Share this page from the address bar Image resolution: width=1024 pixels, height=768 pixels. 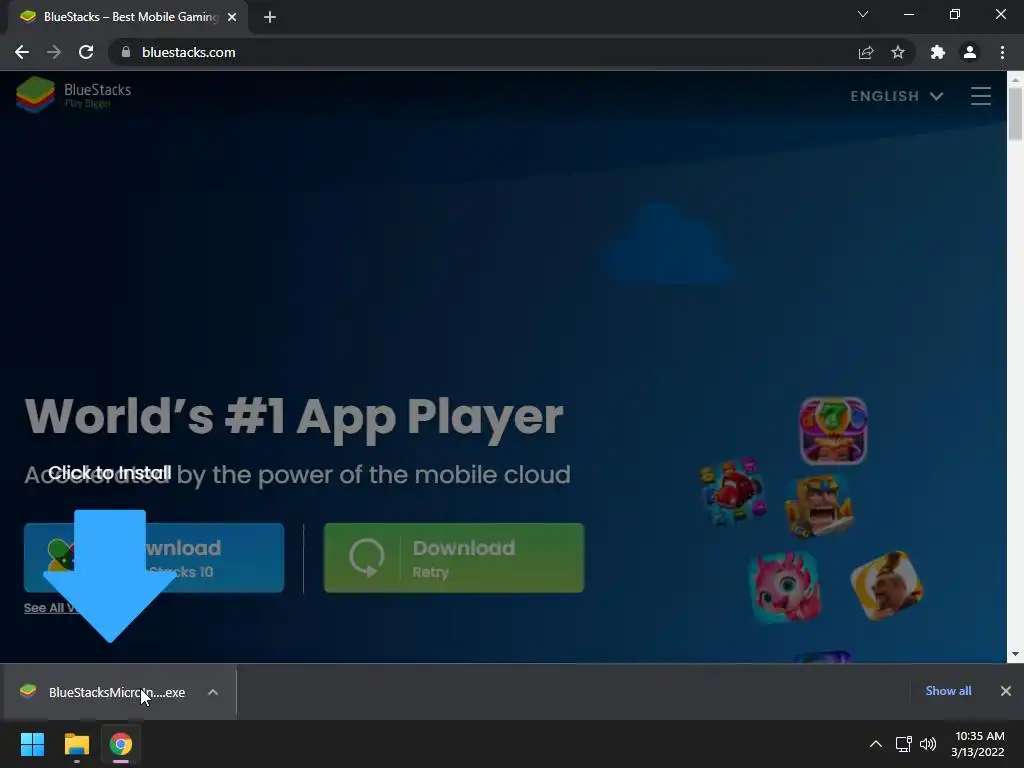pos(866,52)
